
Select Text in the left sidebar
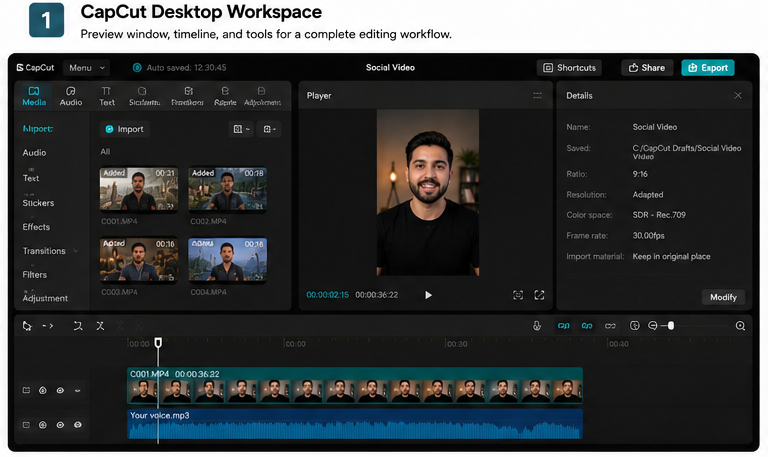point(31,178)
